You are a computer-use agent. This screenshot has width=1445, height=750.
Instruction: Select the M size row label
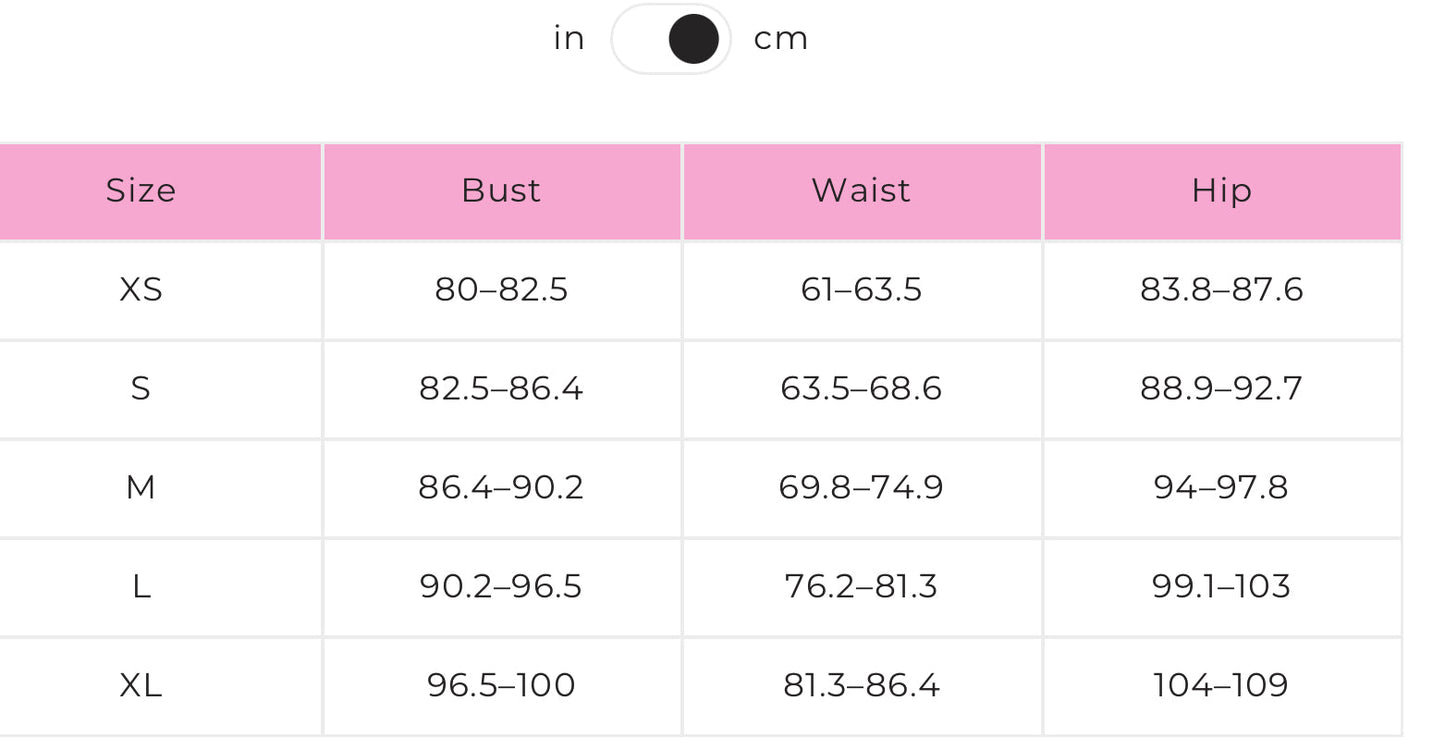(x=141, y=487)
